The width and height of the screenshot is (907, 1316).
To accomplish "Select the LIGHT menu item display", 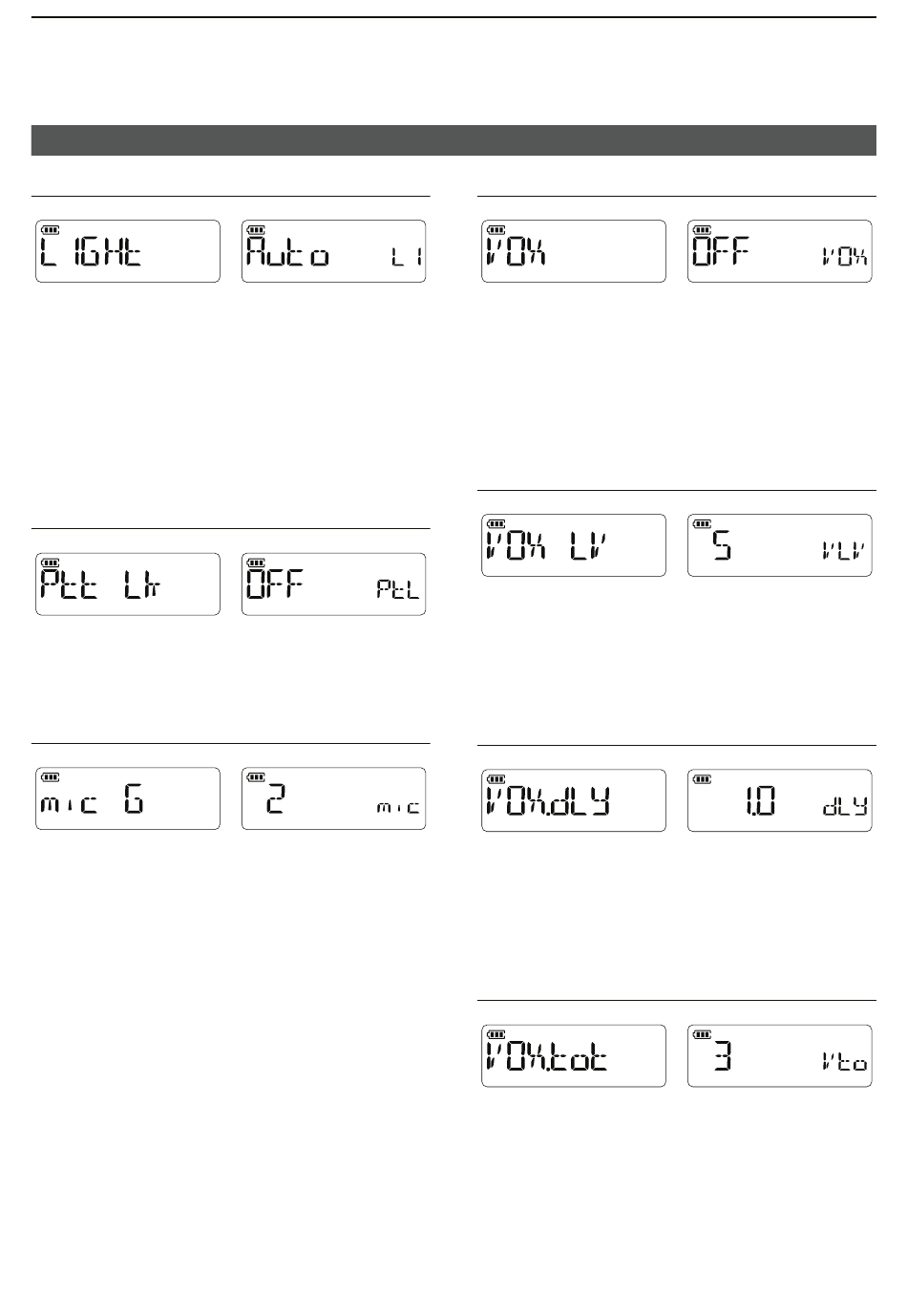I will coord(128,251).
